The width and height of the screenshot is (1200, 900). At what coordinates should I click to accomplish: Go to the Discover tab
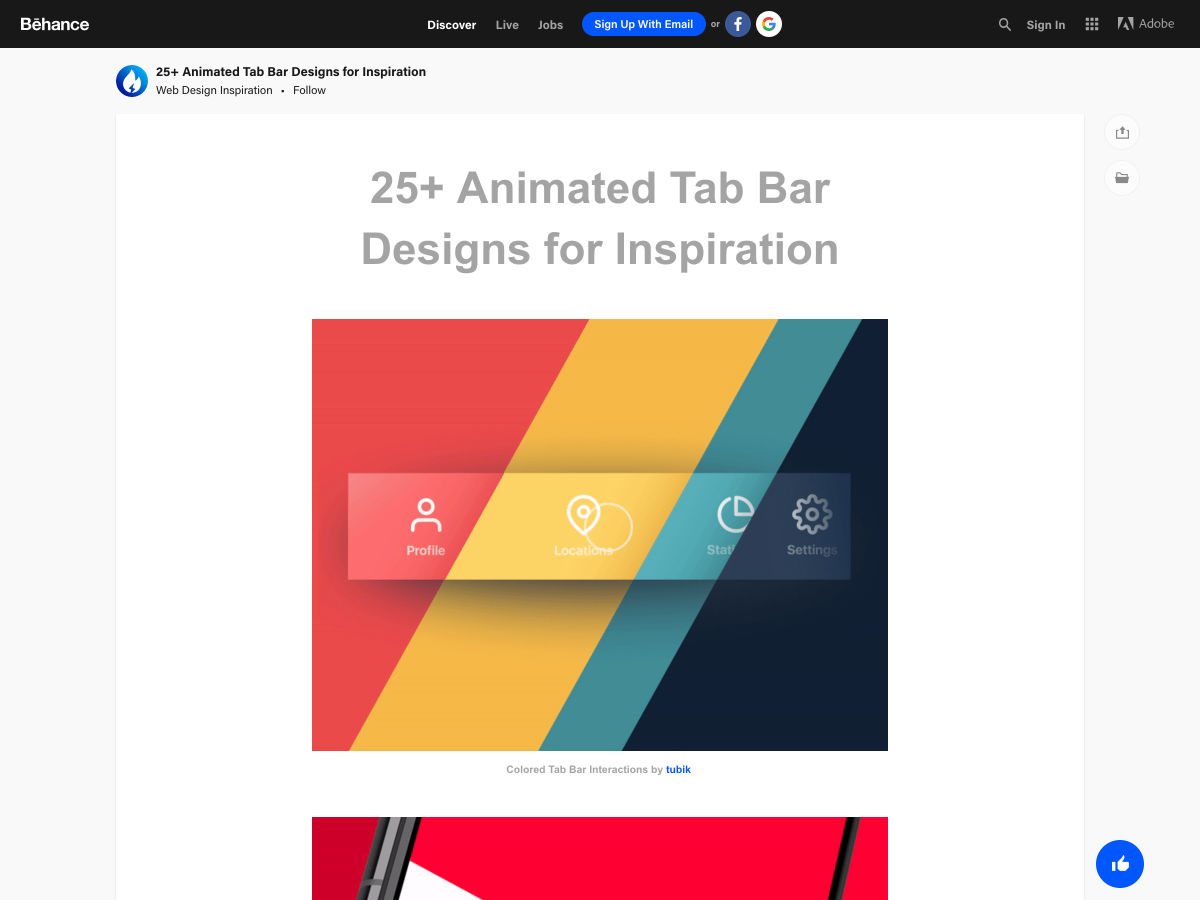(452, 25)
